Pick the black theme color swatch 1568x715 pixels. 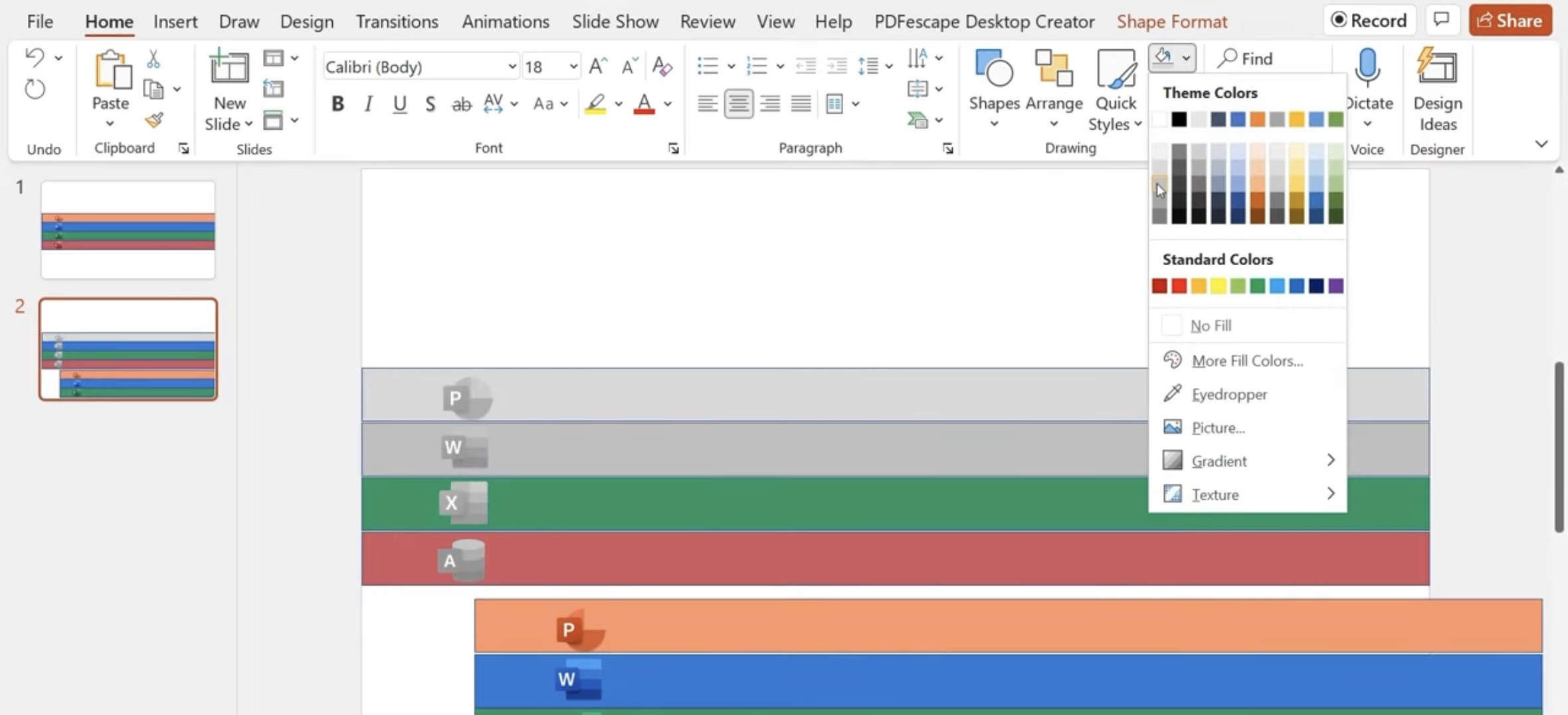pos(1179,119)
